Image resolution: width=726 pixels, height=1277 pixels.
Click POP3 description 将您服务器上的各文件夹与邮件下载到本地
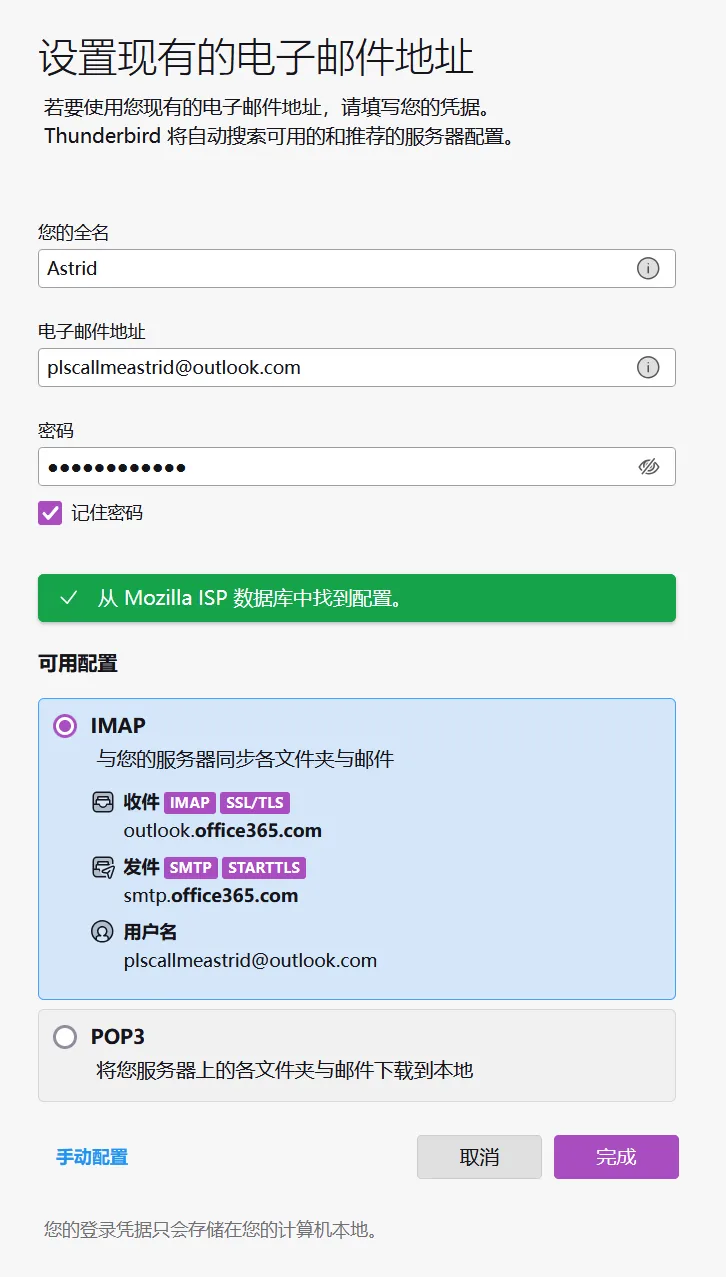(x=285, y=1070)
